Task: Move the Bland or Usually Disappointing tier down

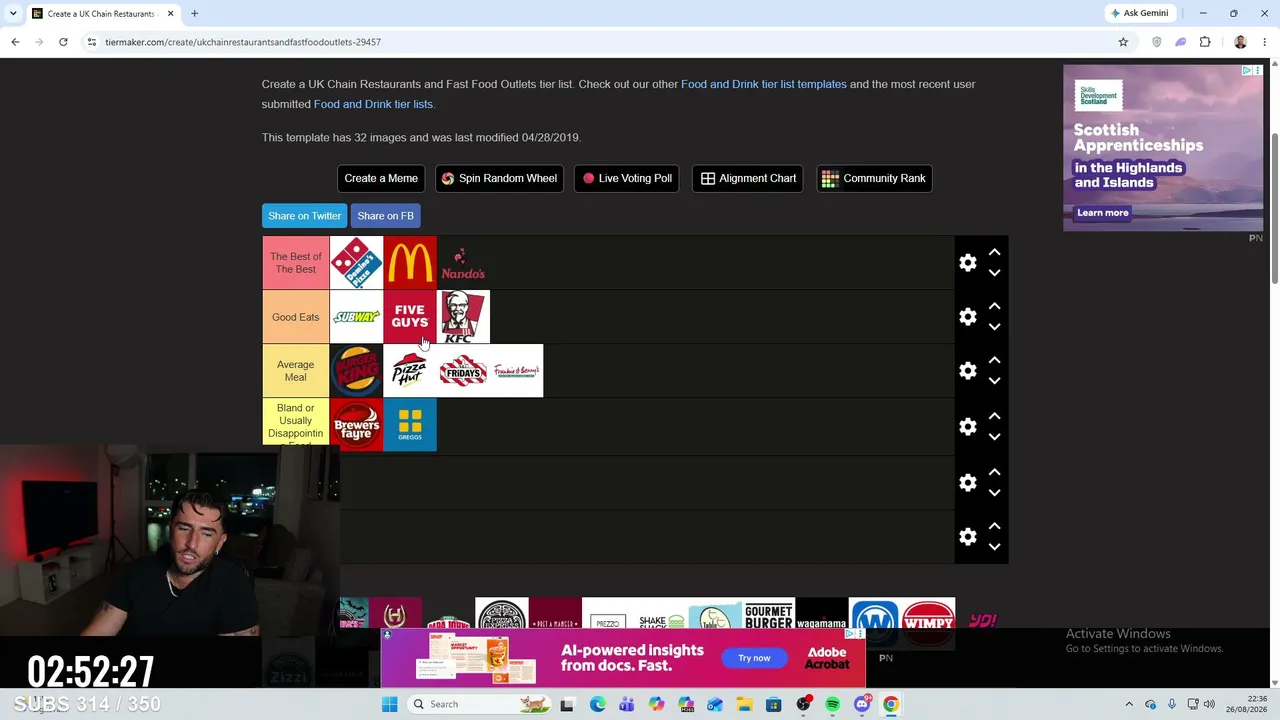Action: pos(994,437)
